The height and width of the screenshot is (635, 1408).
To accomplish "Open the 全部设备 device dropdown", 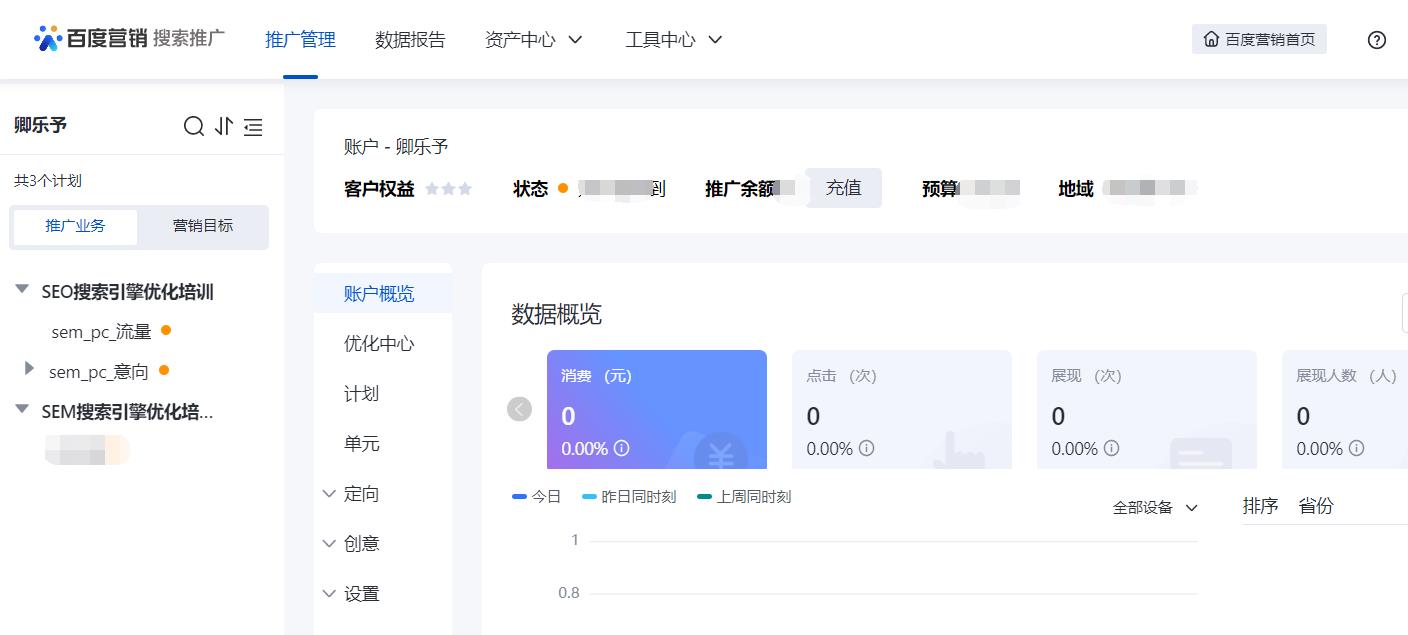I will [x=1156, y=507].
